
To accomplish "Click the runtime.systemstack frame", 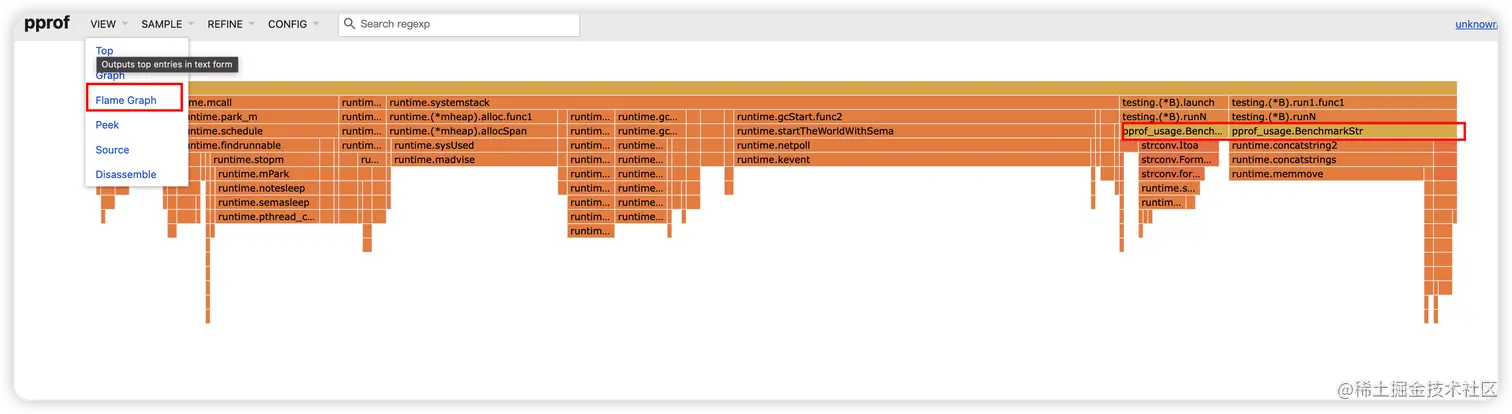I will point(753,102).
